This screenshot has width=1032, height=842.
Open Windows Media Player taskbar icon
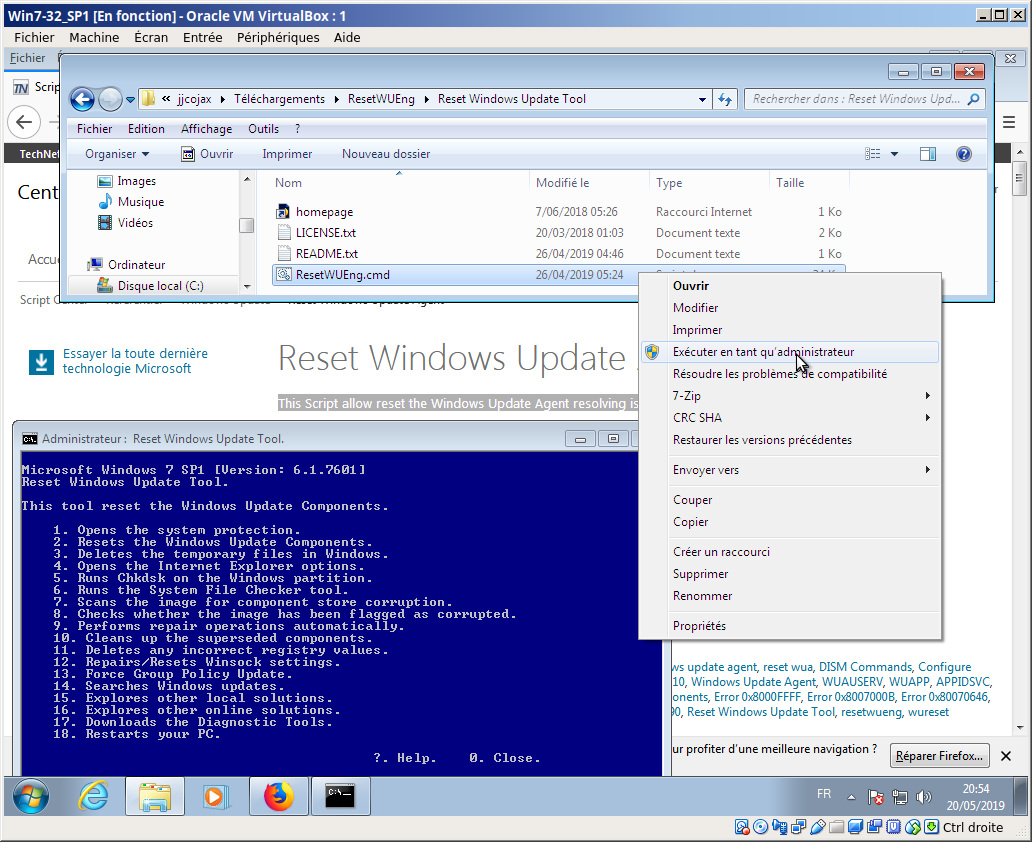[x=217, y=796]
